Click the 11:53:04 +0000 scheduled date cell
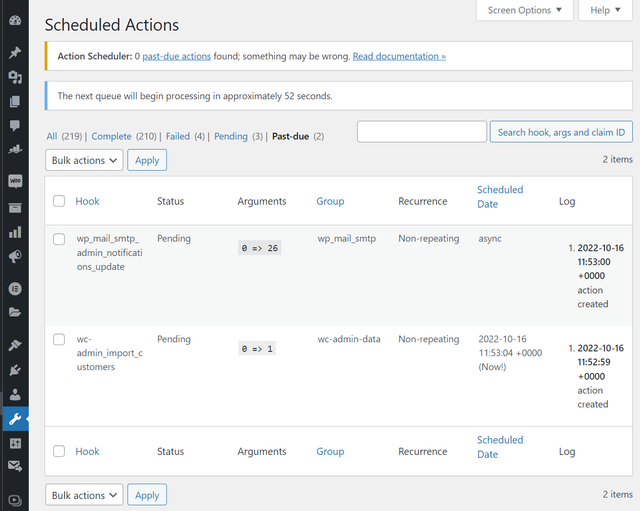Viewport: 640px width, 511px height. pyautogui.click(x=510, y=353)
